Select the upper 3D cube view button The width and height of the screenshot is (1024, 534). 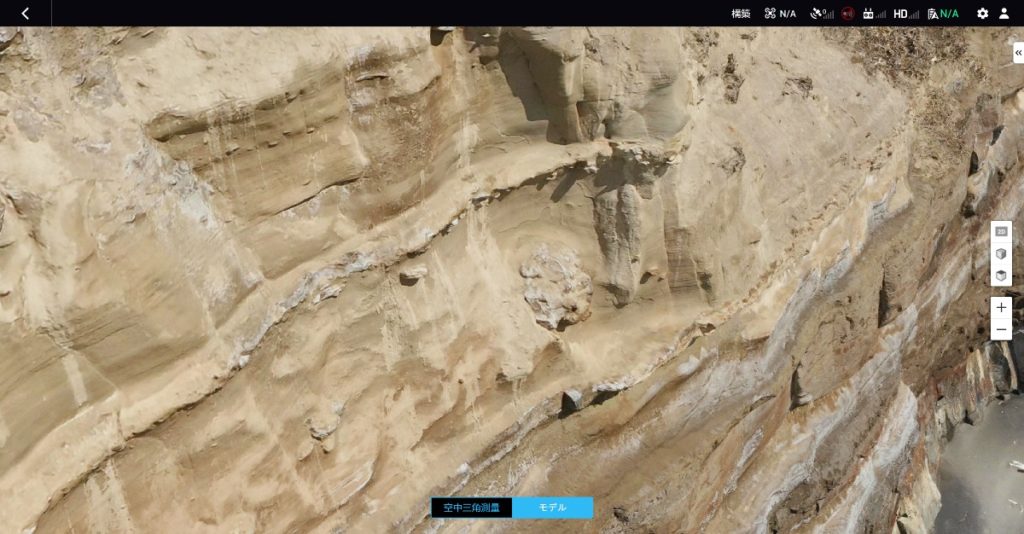tap(1001, 254)
